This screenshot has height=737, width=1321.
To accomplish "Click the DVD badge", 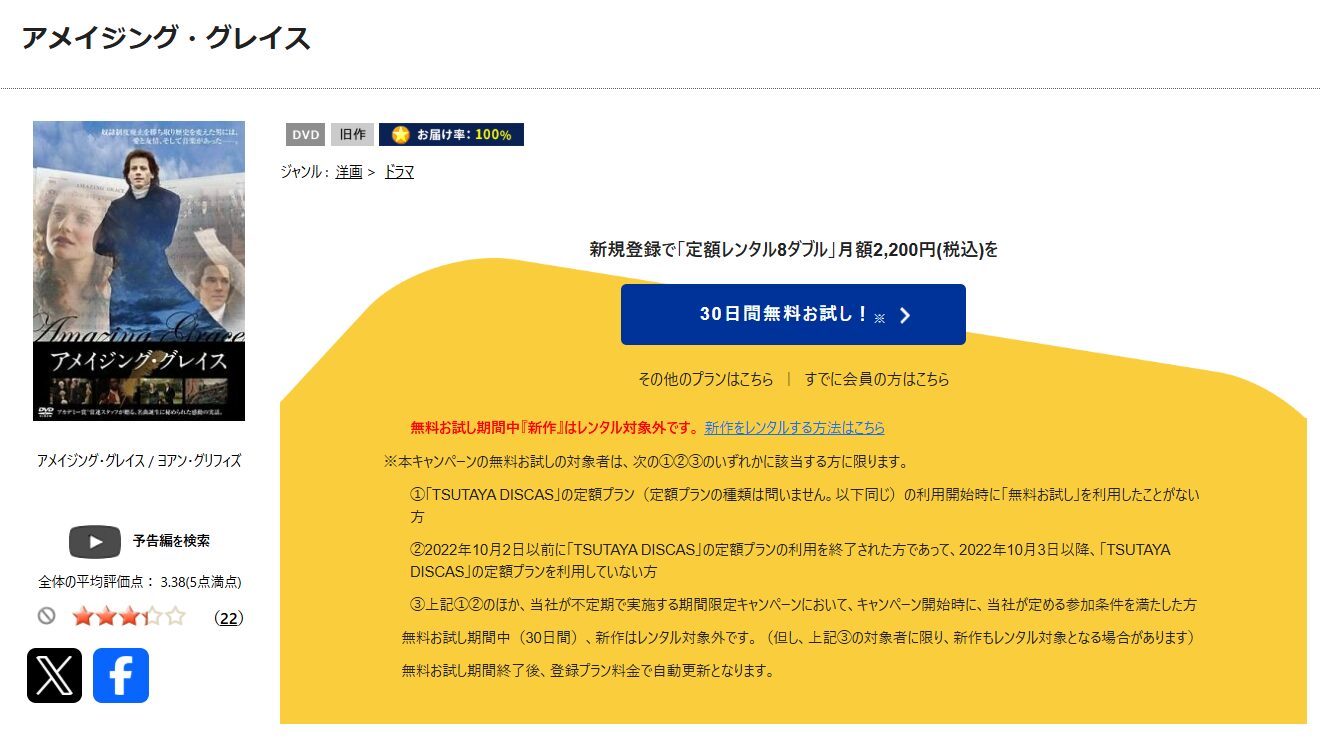I will 305,135.
